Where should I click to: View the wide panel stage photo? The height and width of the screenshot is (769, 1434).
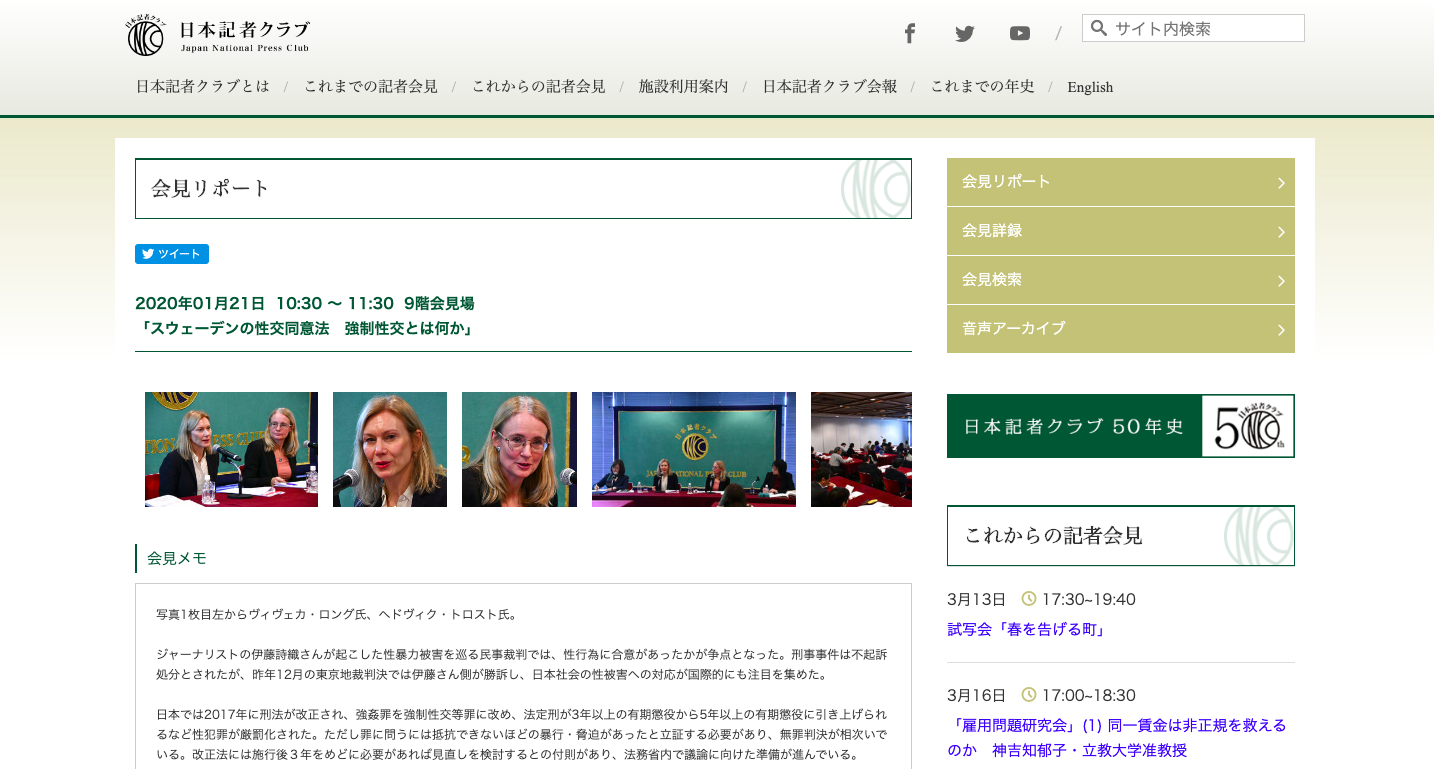pyautogui.click(x=693, y=449)
